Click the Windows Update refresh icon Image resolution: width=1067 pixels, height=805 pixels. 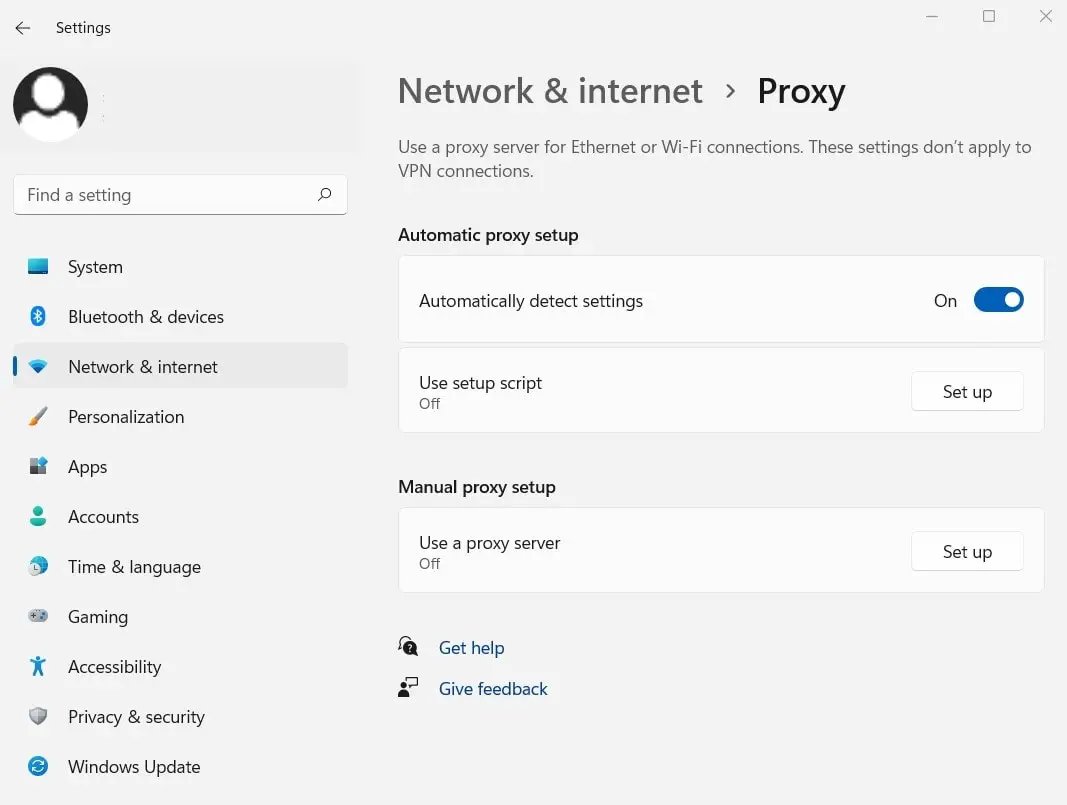click(x=38, y=767)
